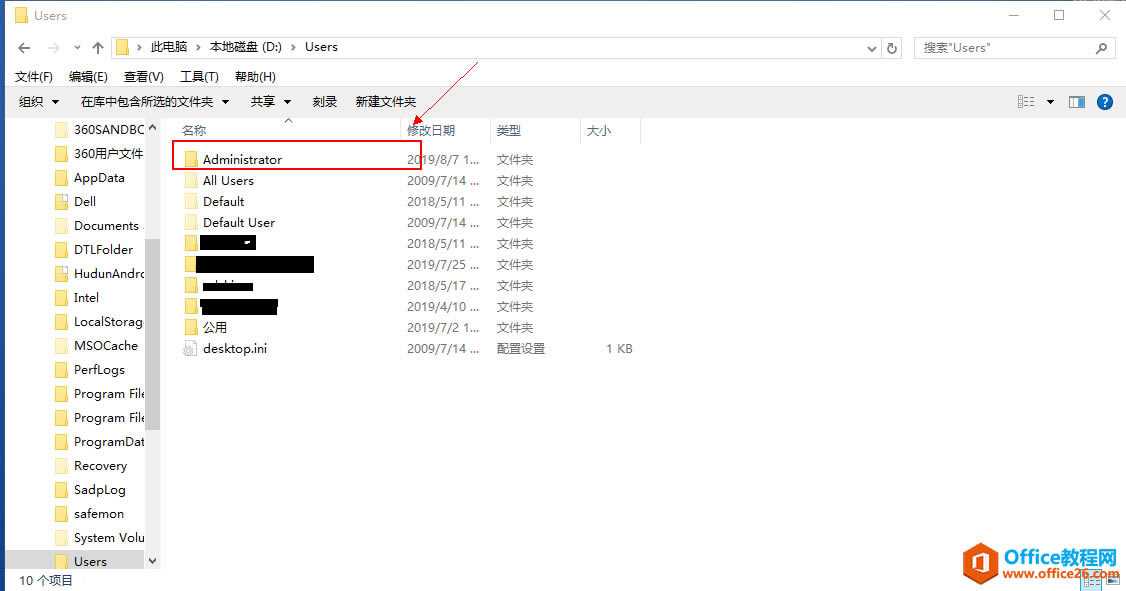This screenshot has height=591, width=1126.
Task: Click the 刻录 toolbar button
Action: [x=325, y=102]
